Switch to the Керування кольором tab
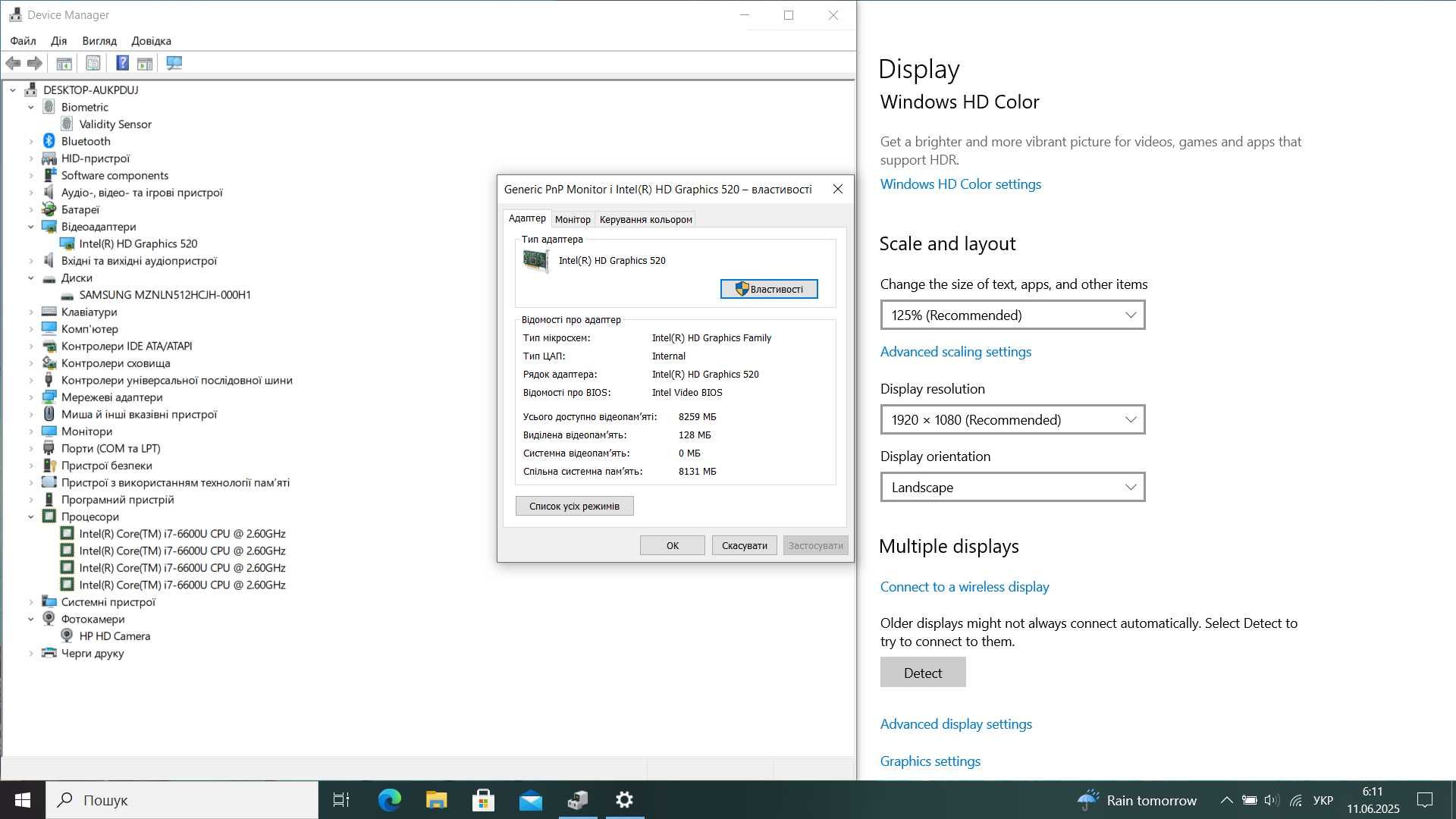 (x=645, y=219)
